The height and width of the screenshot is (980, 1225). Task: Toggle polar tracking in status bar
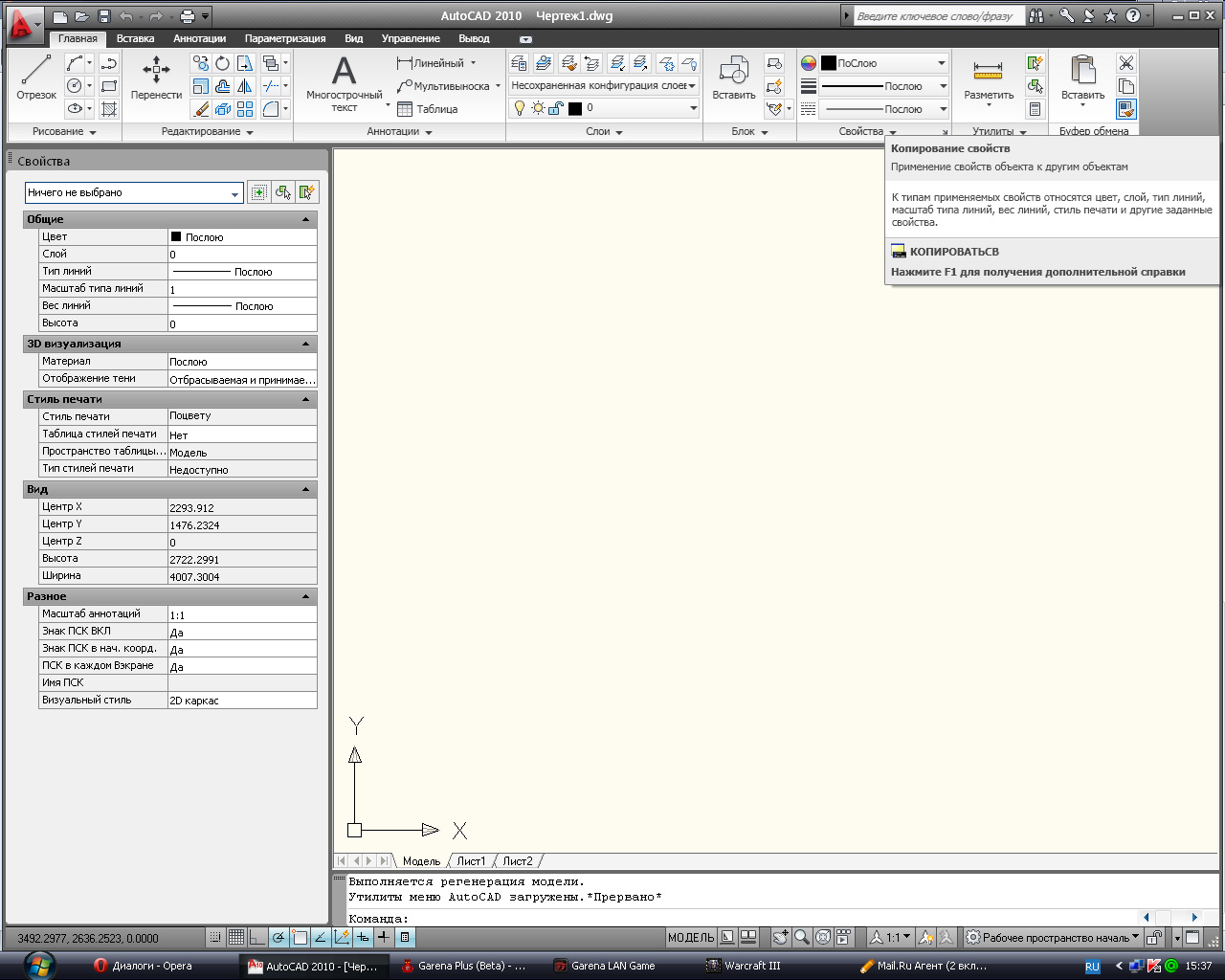pos(278,938)
